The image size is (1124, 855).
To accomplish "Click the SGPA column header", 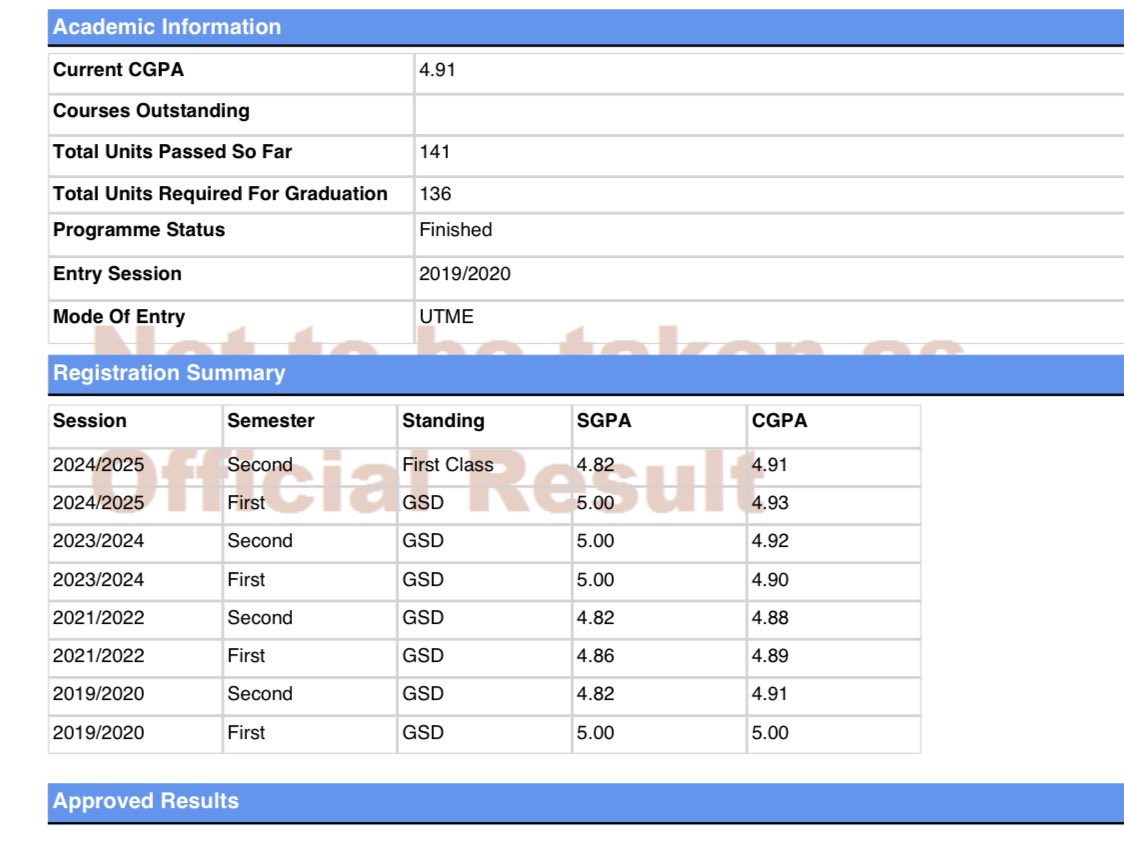I will 604,421.
